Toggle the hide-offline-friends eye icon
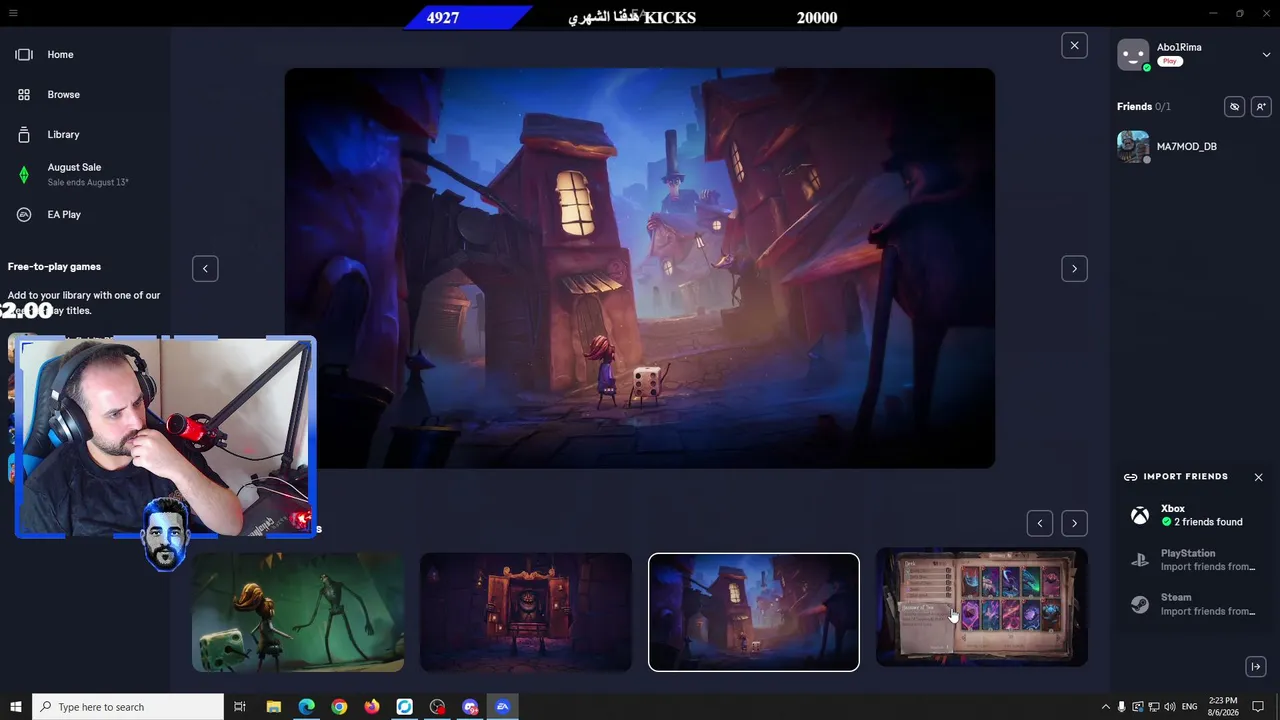Screen dimensions: 1280x720 tap(1234, 106)
